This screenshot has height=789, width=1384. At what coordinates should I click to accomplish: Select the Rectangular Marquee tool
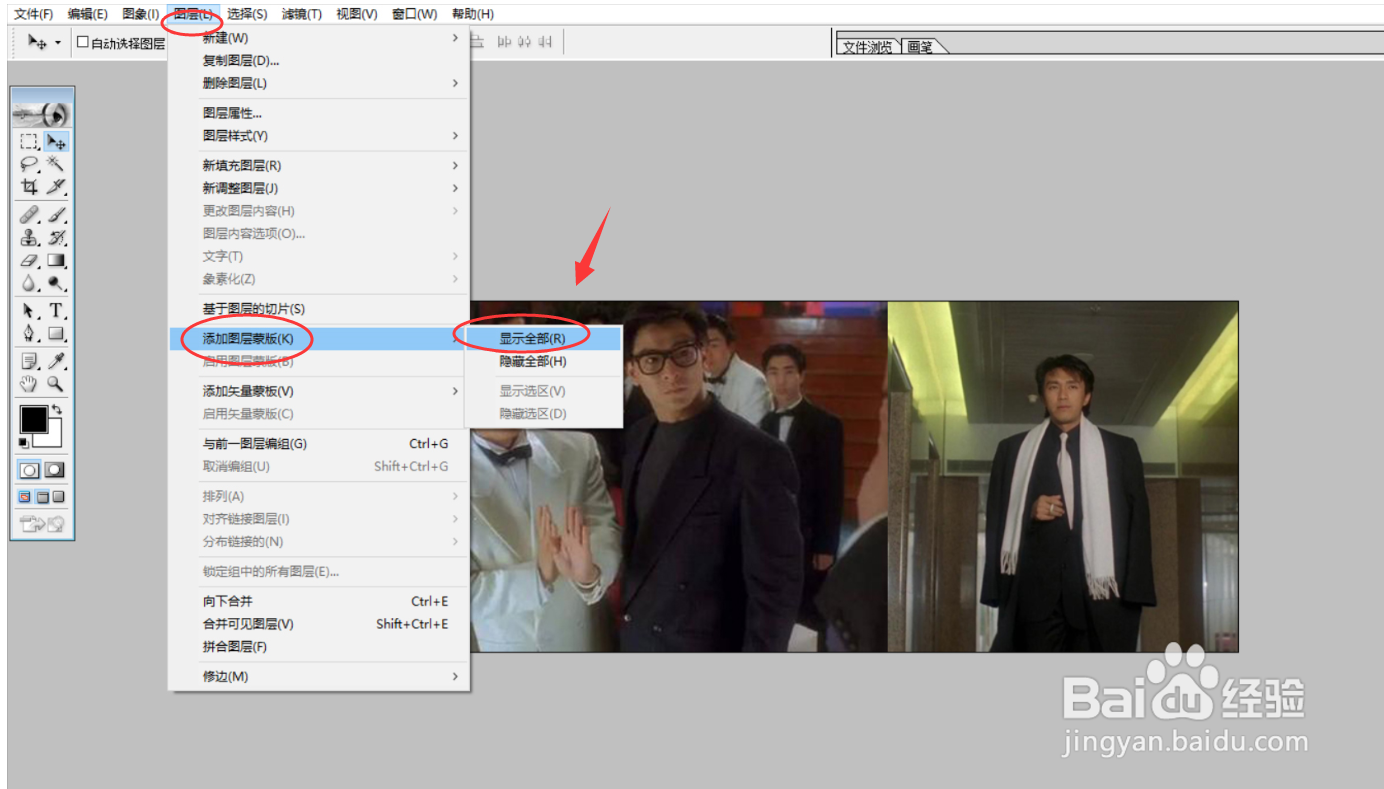pyautogui.click(x=29, y=142)
